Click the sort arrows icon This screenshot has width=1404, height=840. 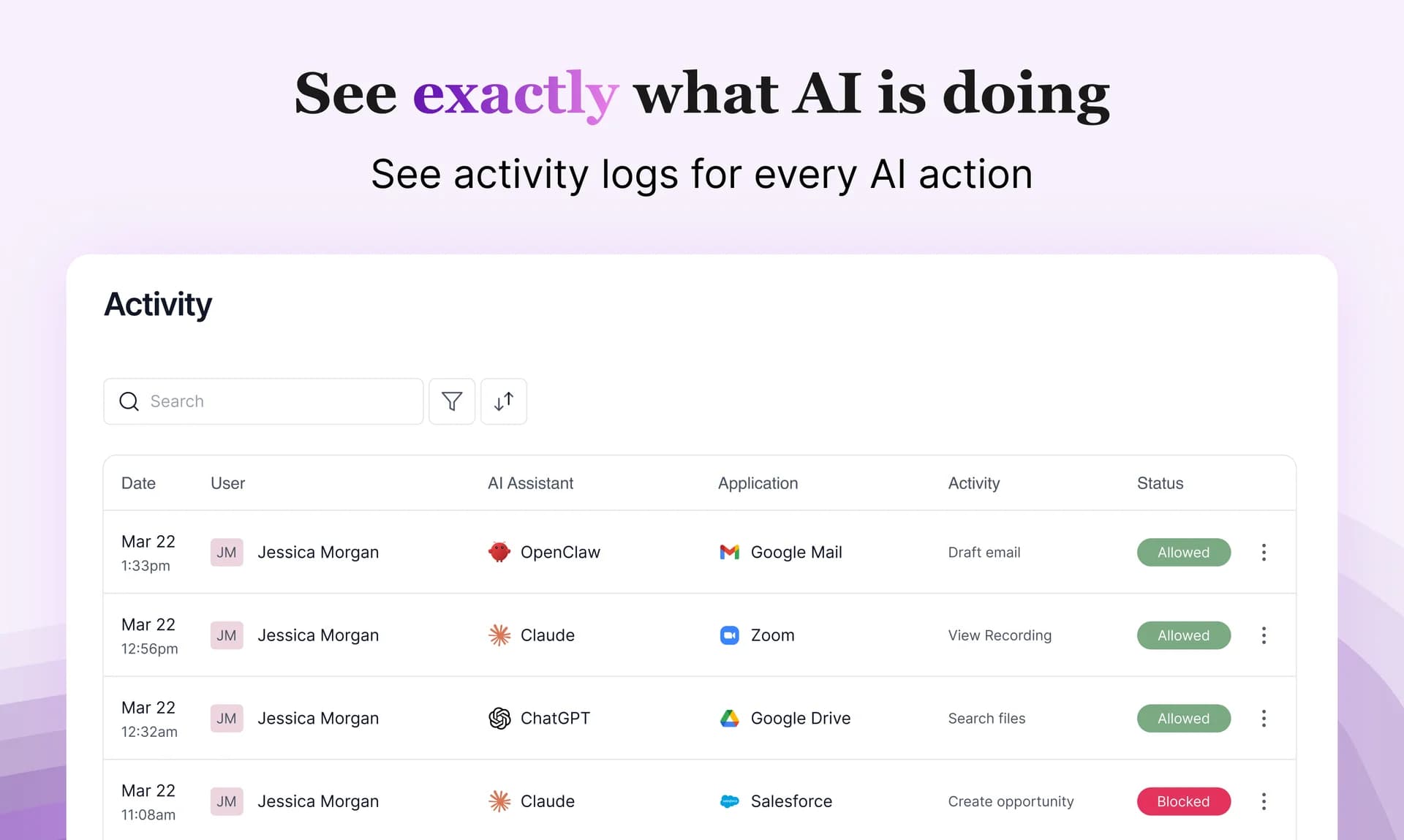504,401
